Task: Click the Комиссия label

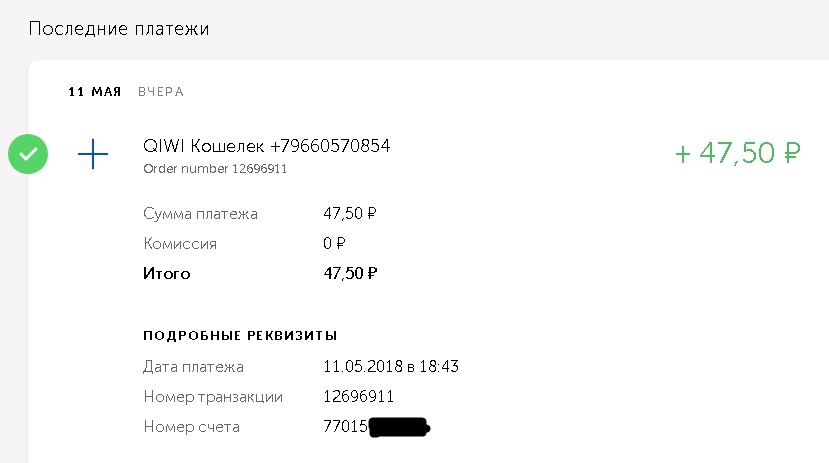Action: [180, 243]
